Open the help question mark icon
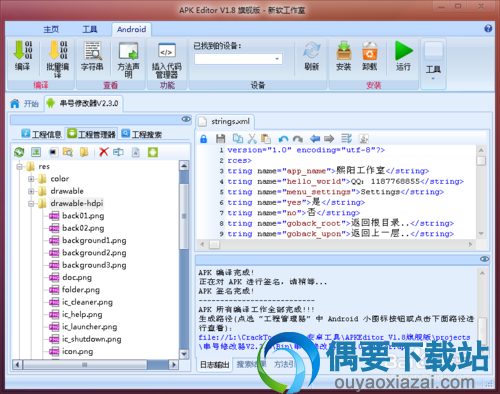The height and width of the screenshot is (394, 500). [x=488, y=29]
